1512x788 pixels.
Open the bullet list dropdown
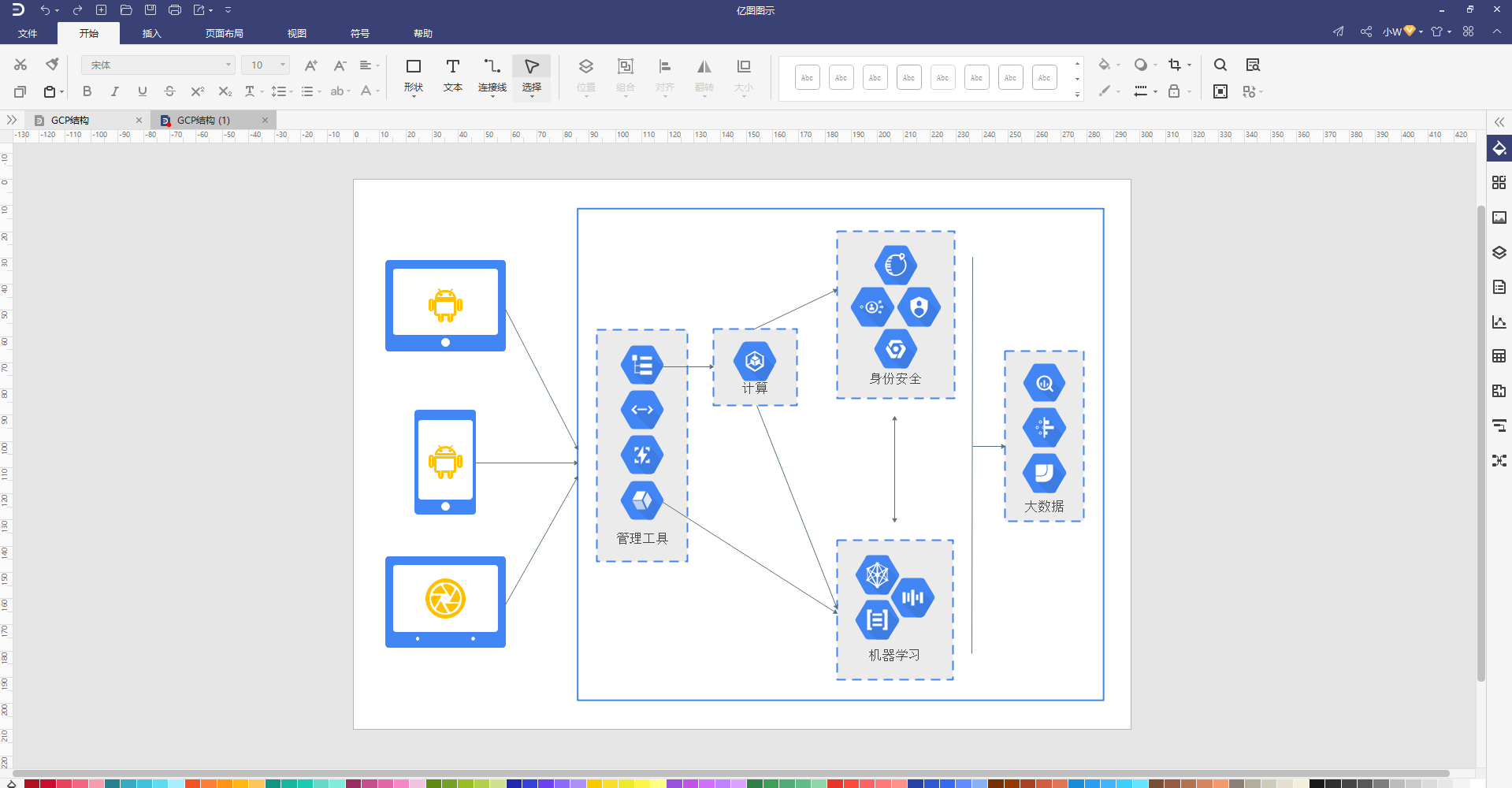(311, 91)
